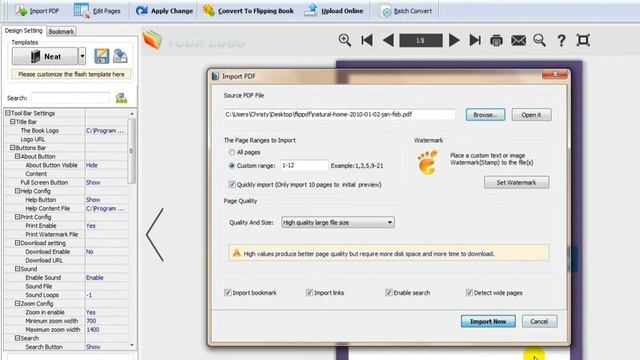This screenshot has height=360, width=640.
Task: Click the print icon in viewer toolbar
Action: coord(496,40)
